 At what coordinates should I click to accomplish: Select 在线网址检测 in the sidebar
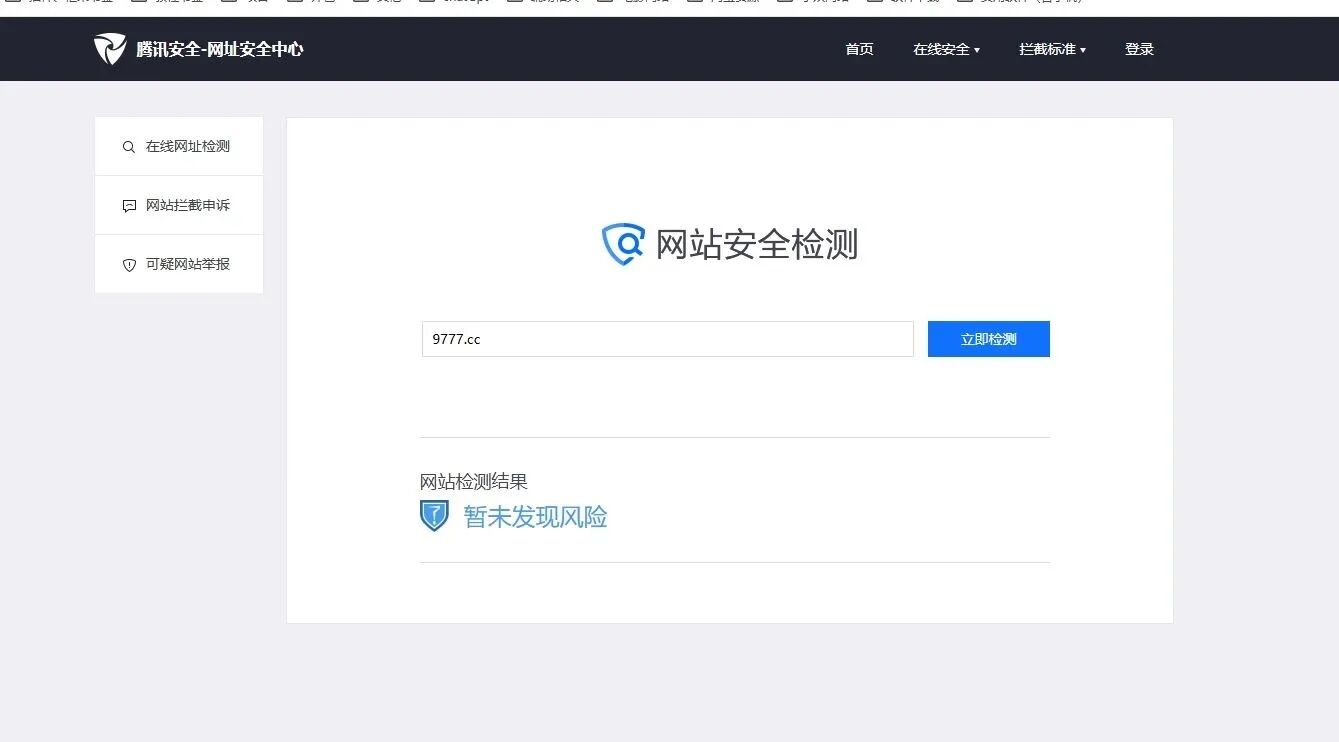click(179, 146)
